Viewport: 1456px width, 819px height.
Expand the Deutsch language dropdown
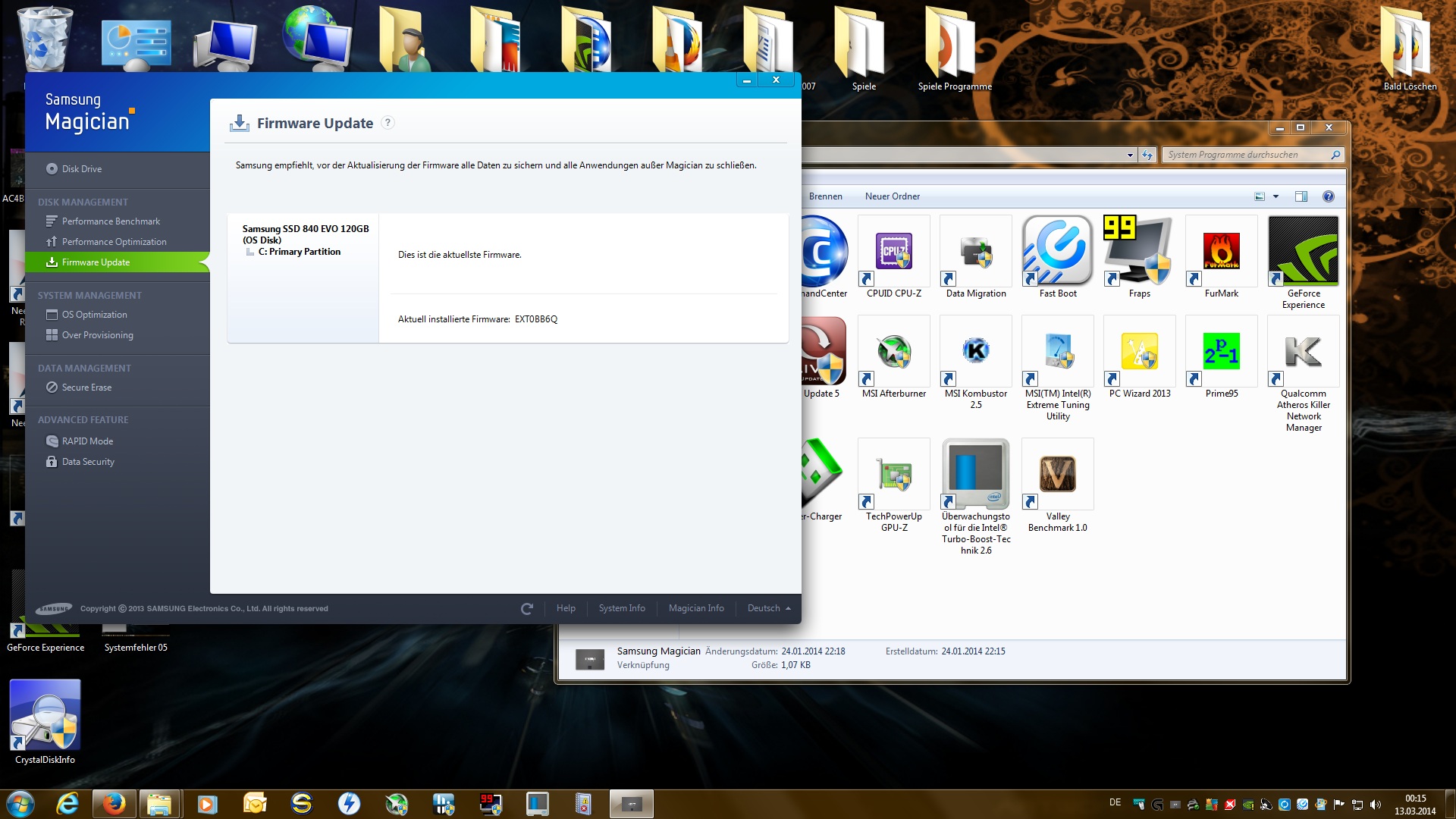coord(769,608)
